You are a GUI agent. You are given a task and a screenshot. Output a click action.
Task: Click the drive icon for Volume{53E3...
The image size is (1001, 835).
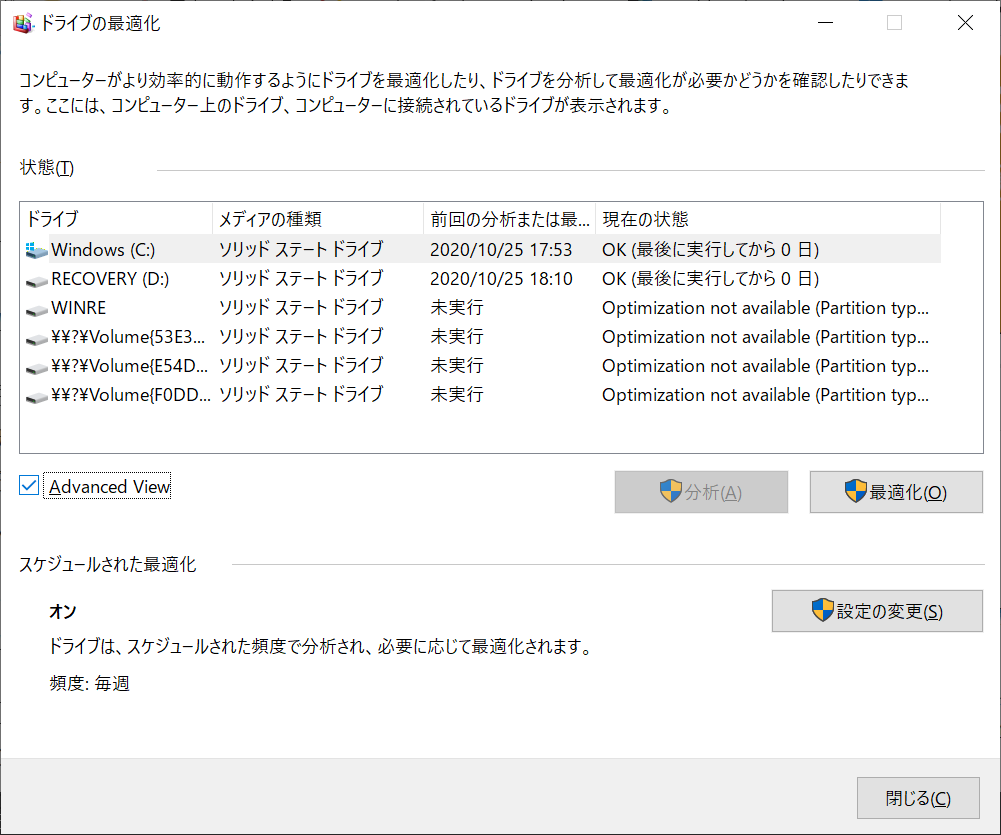point(36,338)
